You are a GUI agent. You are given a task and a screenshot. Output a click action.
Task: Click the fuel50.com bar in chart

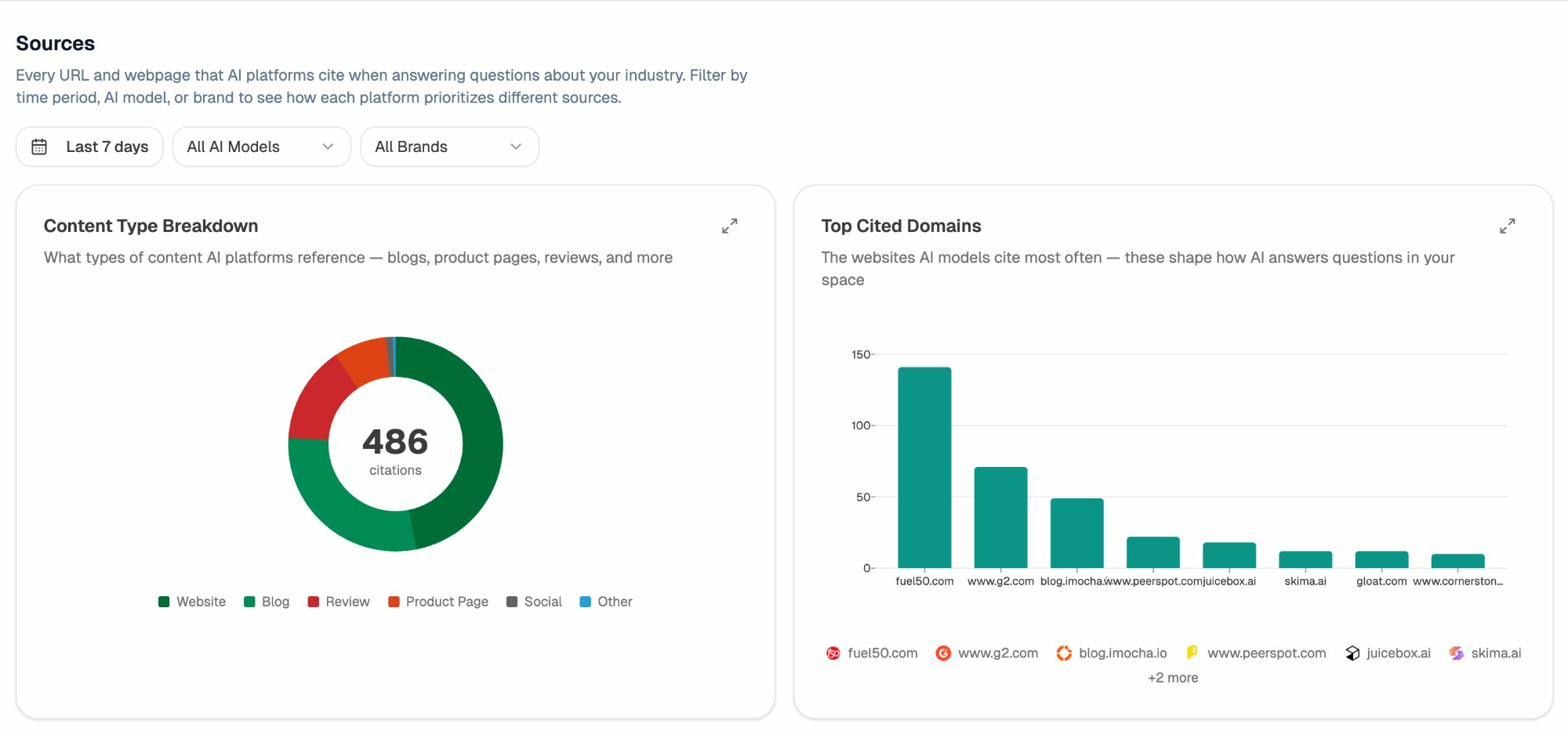pos(924,468)
